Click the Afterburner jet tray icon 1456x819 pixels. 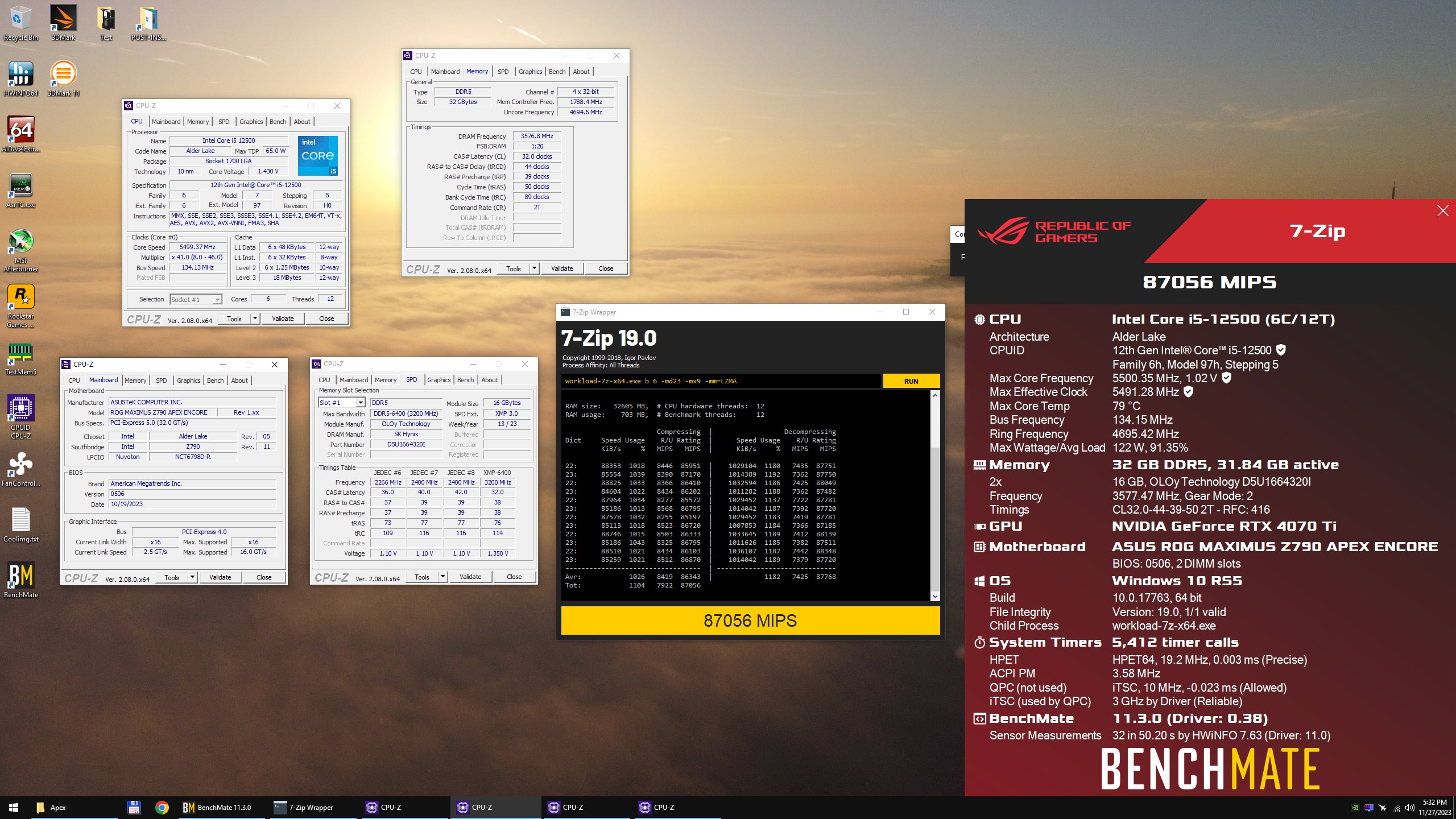1383,808
